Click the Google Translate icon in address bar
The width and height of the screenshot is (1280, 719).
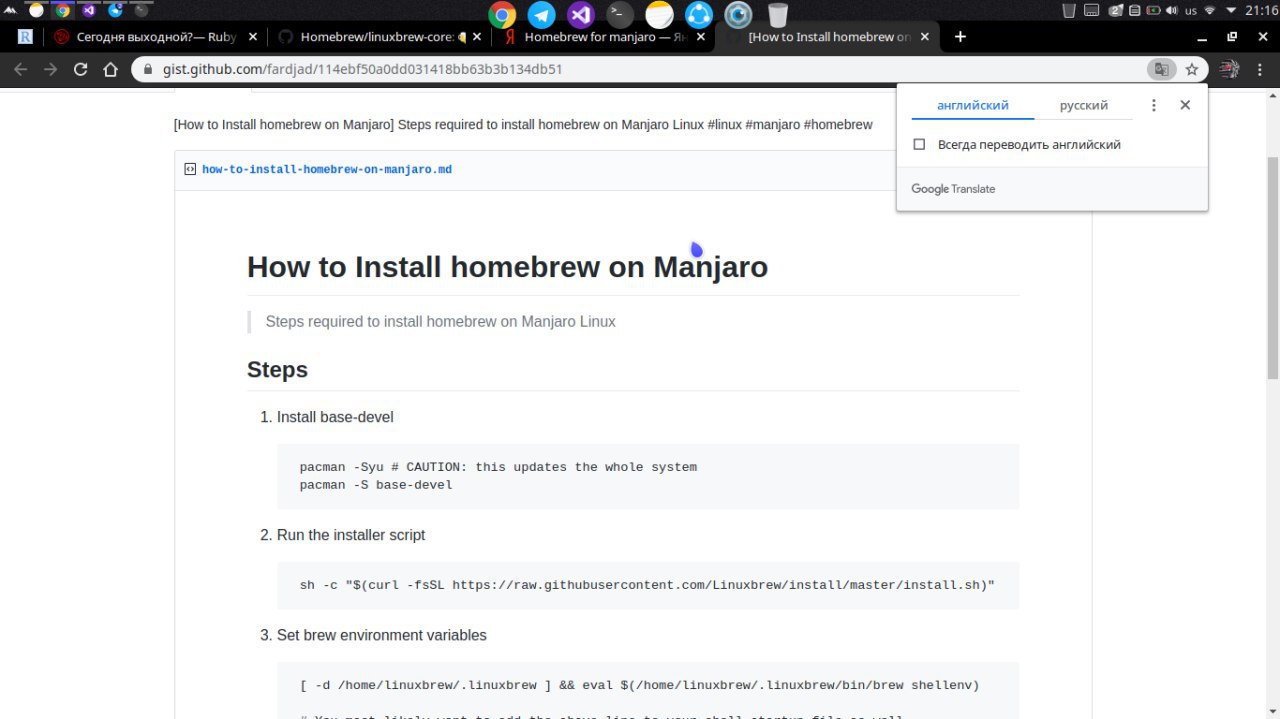(1161, 70)
